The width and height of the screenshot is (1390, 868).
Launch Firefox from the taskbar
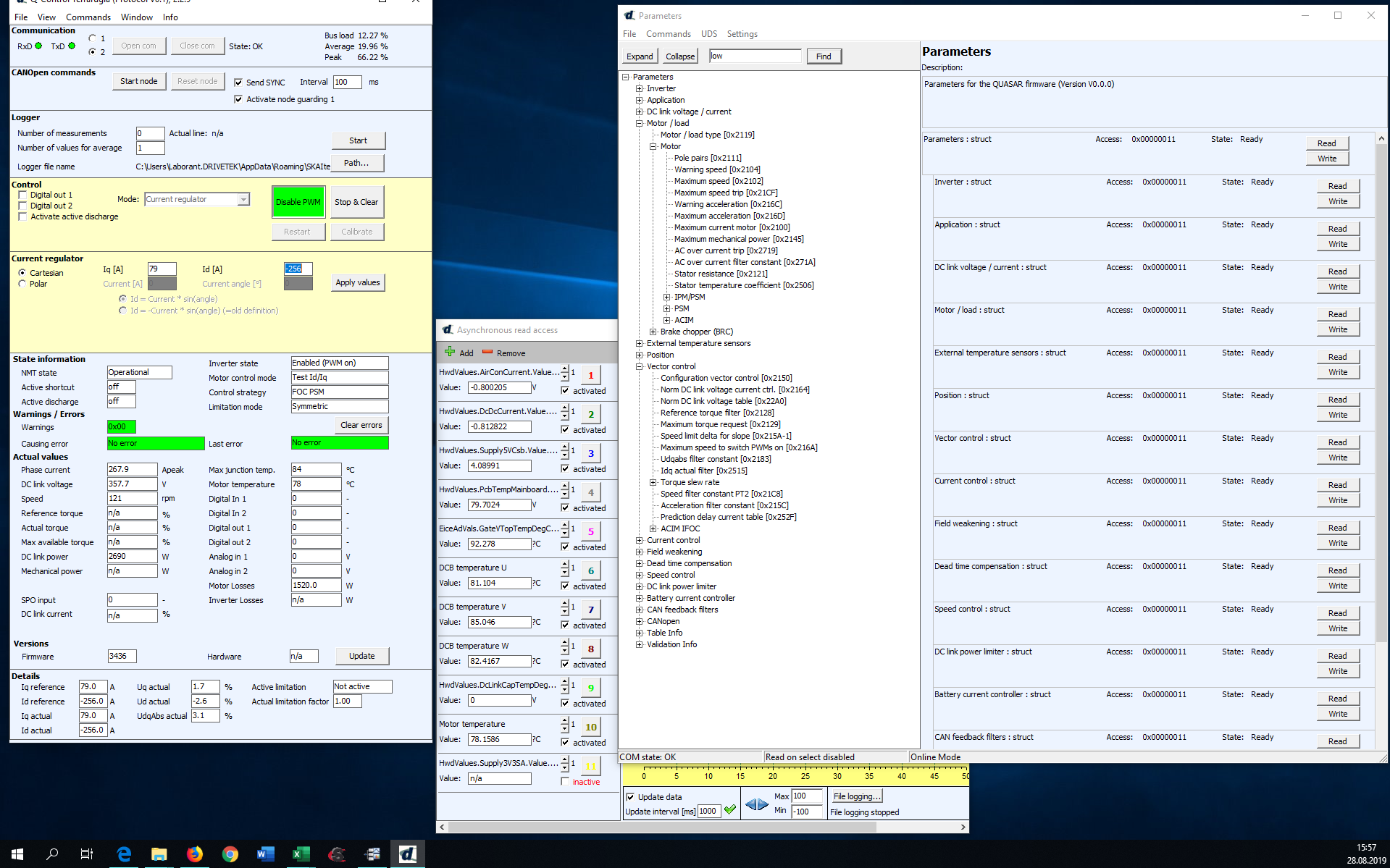pos(195,854)
